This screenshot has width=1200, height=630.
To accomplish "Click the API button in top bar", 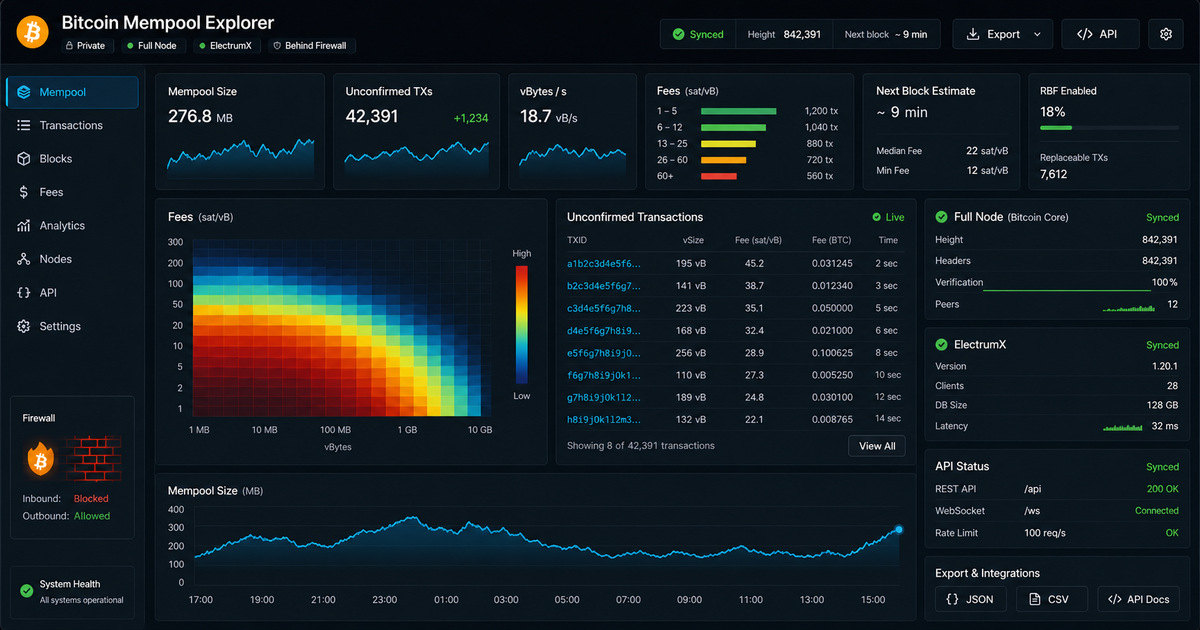I will [1100, 34].
